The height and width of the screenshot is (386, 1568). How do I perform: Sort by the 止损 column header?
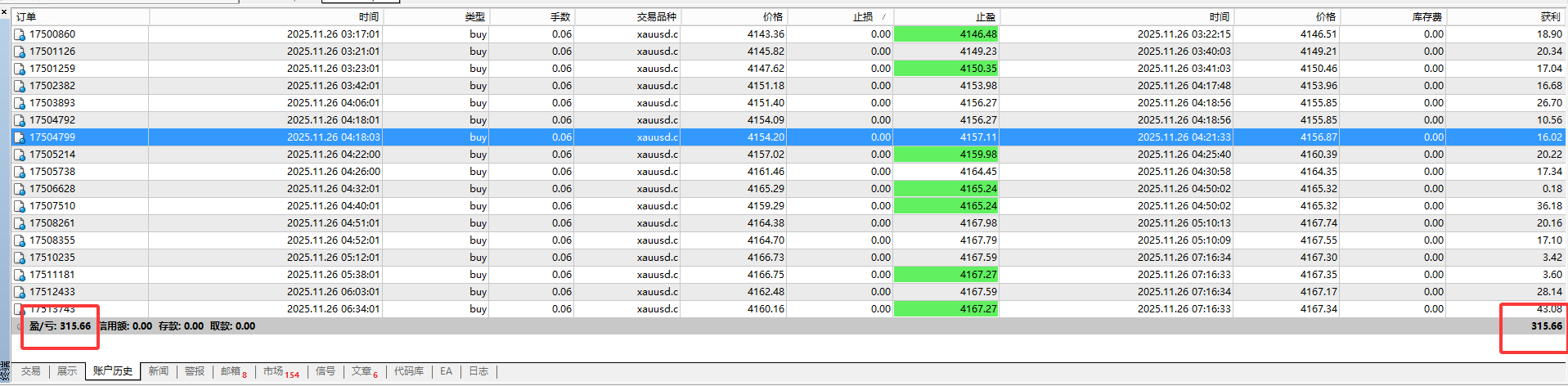pyautogui.click(x=840, y=16)
